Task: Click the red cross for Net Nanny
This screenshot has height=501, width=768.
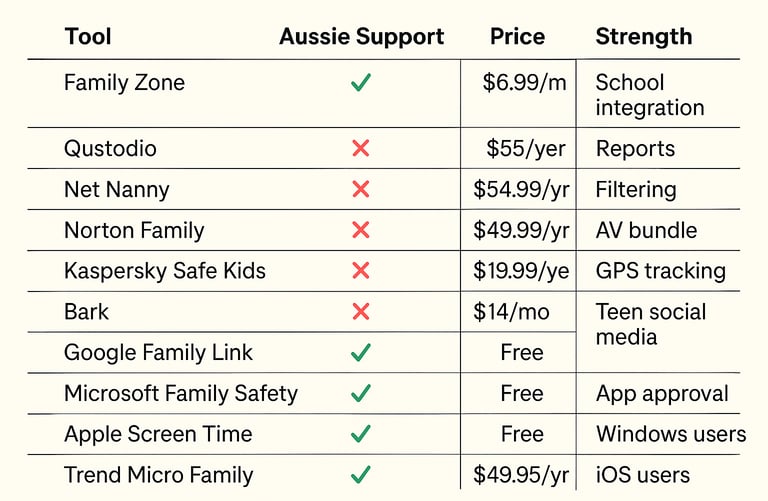Action: [361, 189]
